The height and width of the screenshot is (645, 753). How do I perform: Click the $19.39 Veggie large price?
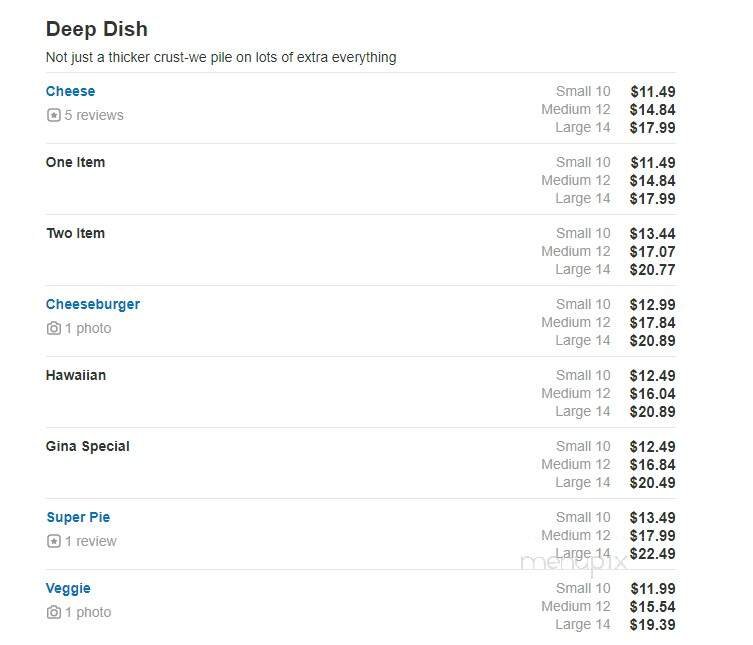(652, 625)
